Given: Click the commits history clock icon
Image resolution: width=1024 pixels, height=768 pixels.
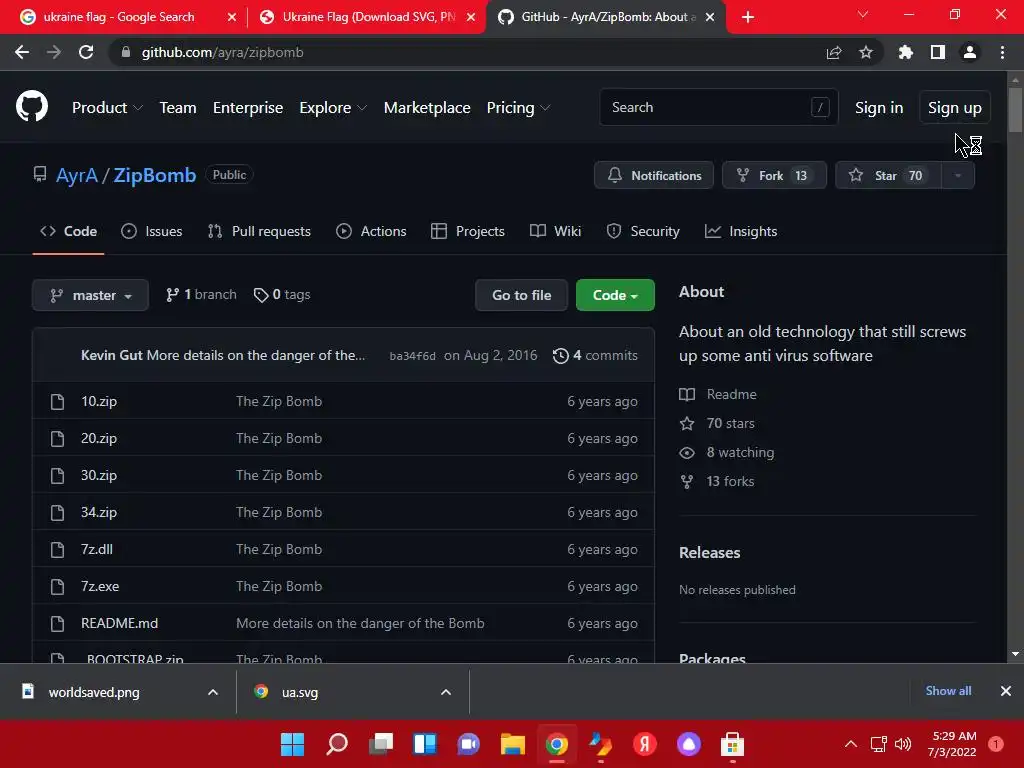Looking at the screenshot, I should click(x=560, y=355).
